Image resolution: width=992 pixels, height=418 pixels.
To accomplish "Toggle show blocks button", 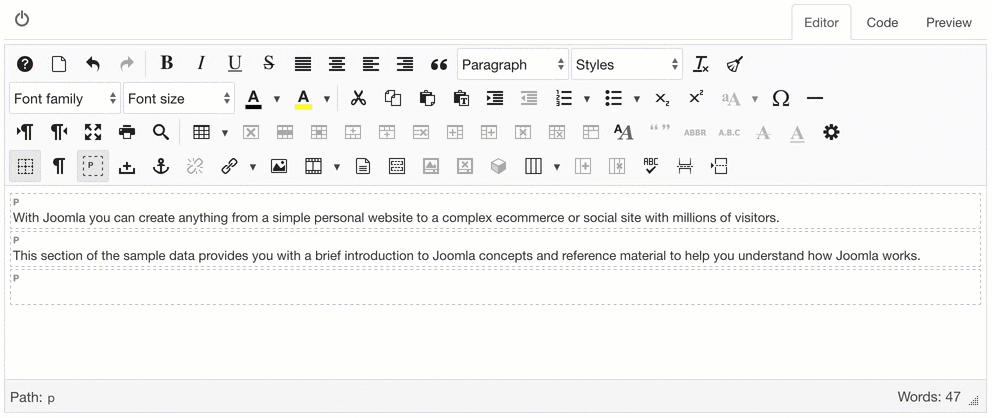I will 93,167.
